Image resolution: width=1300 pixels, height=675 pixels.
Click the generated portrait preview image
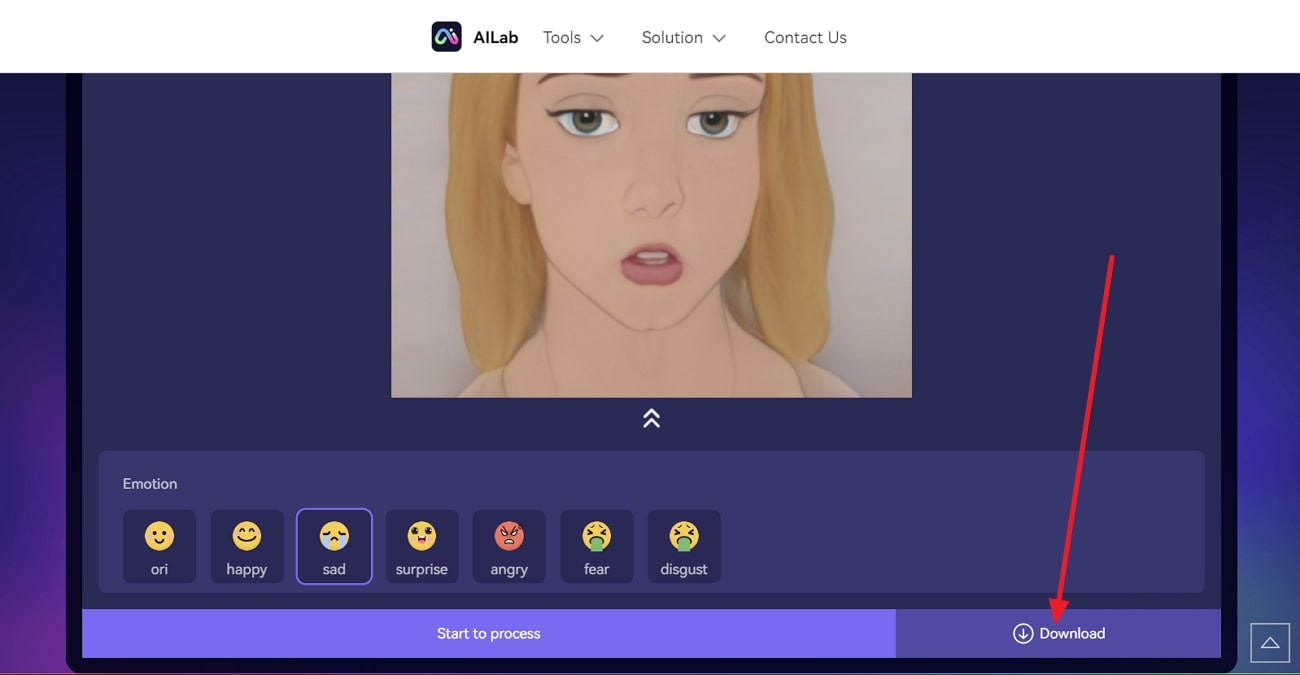(x=651, y=235)
